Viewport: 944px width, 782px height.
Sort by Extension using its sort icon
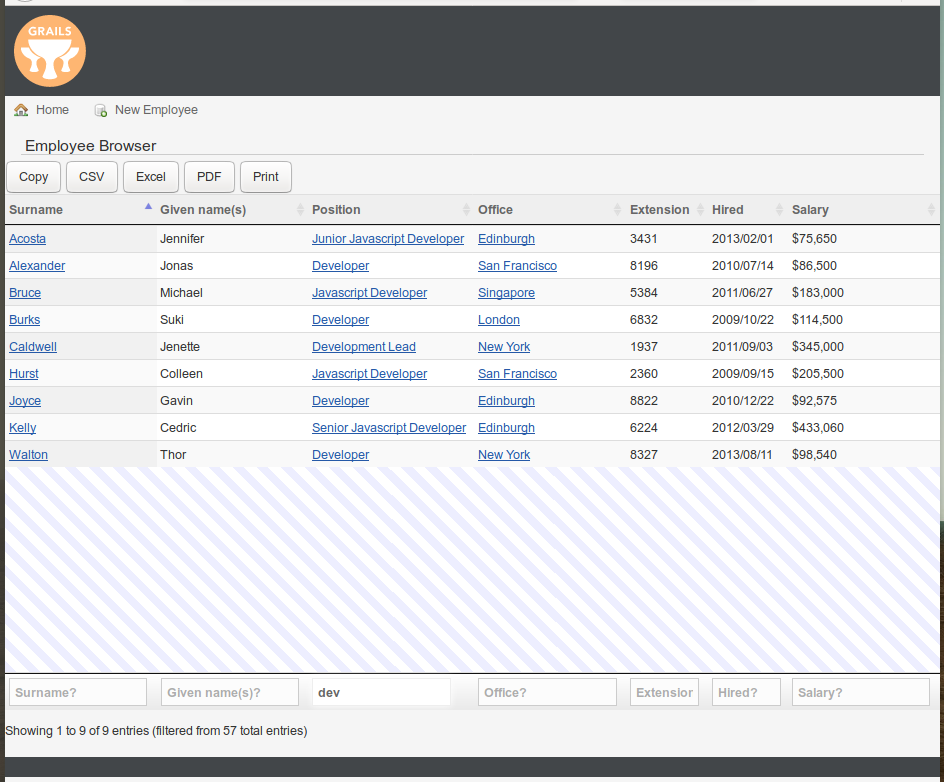click(700, 210)
